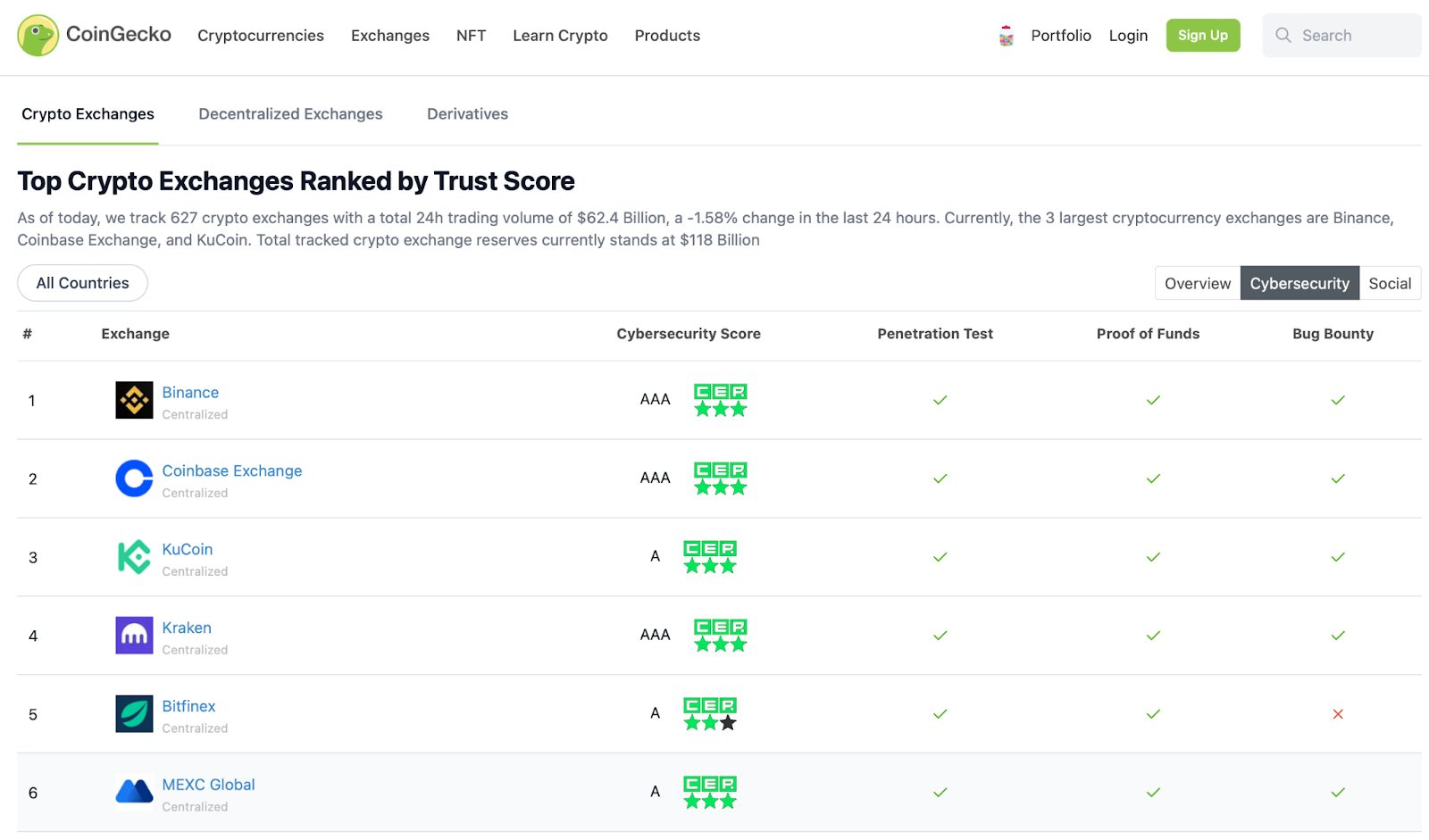Click the magnifier icon in the search box
This screenshot has width=1429, height=840.
click(1283, 35)
